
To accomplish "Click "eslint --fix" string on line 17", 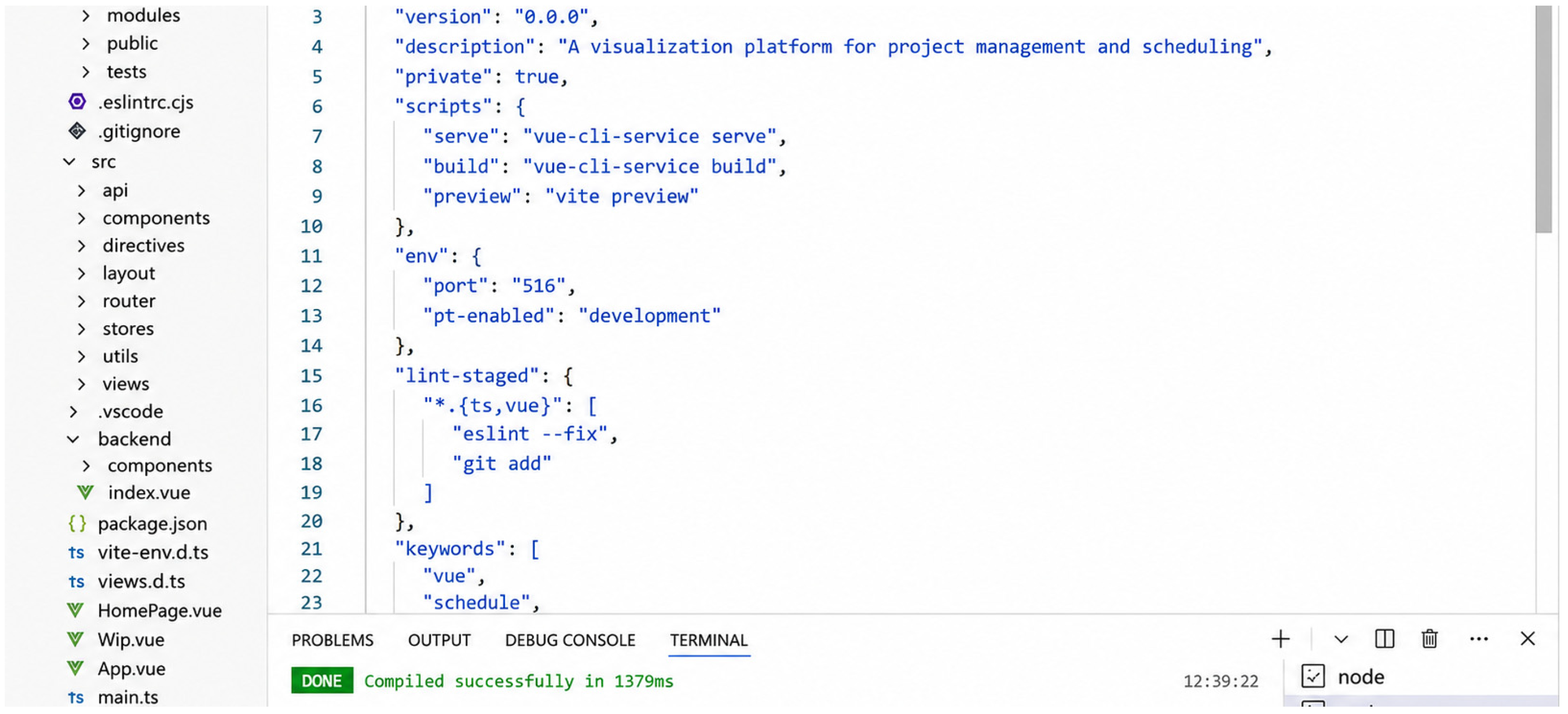I will (x=530, y=434).
